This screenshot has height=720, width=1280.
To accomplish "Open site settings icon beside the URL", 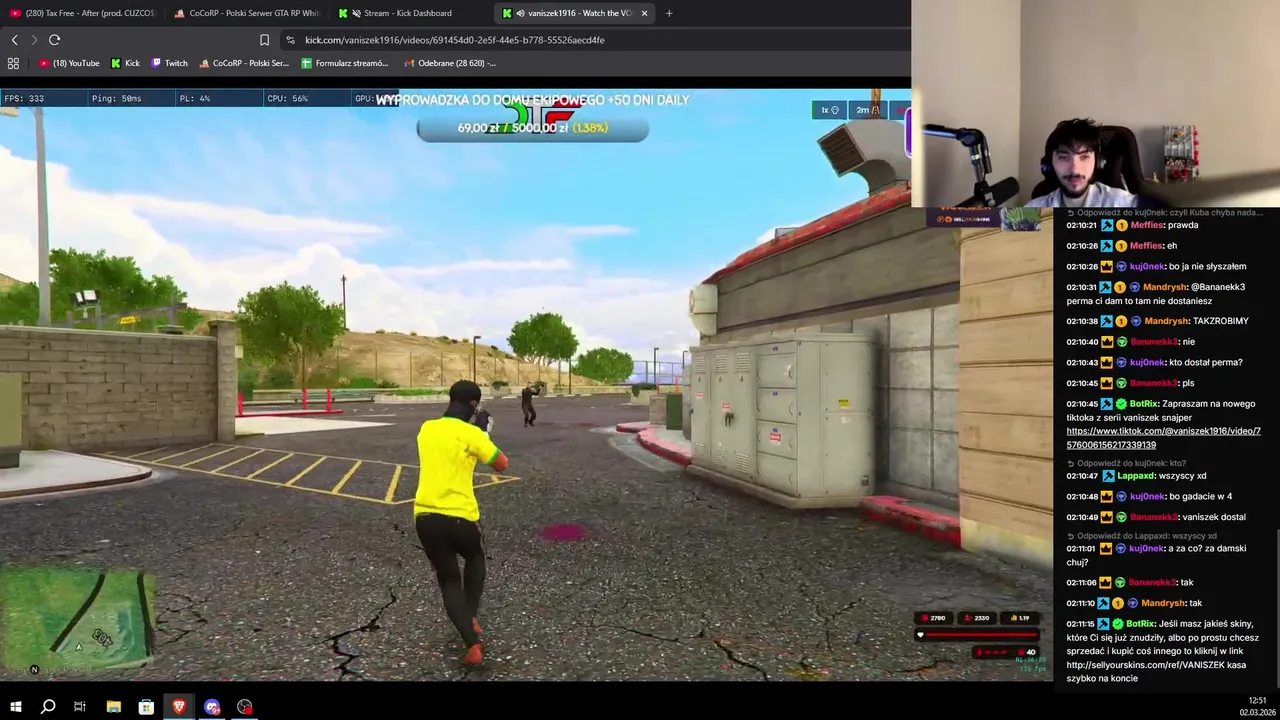I will 290,40.
